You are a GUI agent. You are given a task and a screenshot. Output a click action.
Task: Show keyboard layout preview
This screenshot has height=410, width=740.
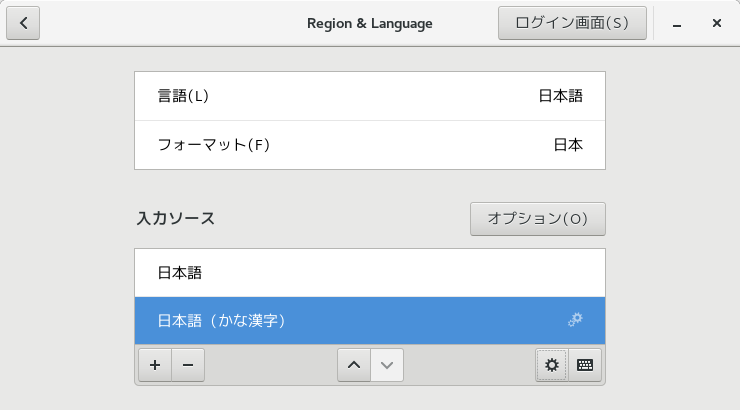point(585,365)
